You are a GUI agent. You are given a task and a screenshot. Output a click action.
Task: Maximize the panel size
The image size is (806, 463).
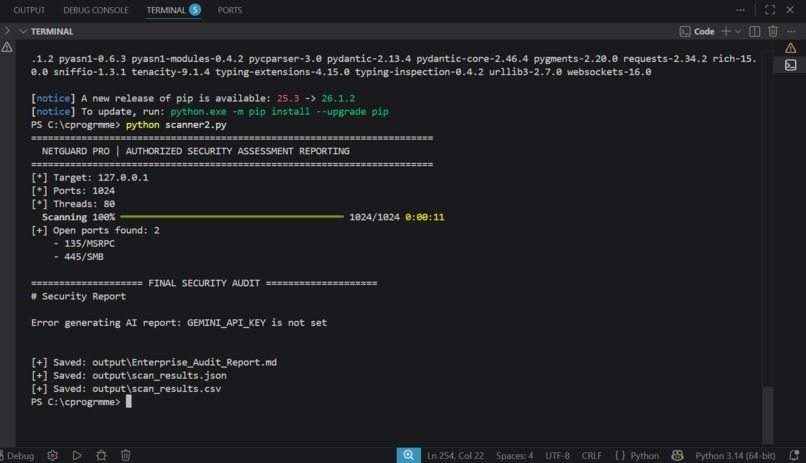pos(770,10)
